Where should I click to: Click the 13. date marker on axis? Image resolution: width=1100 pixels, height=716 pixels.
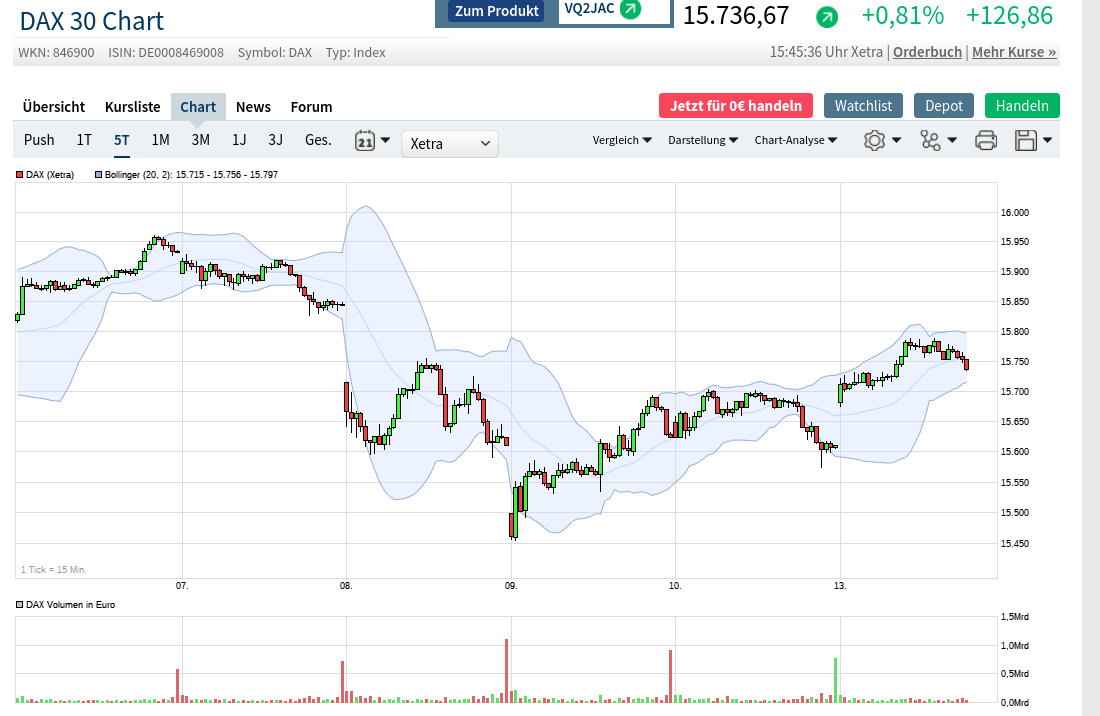pos(840,586)
